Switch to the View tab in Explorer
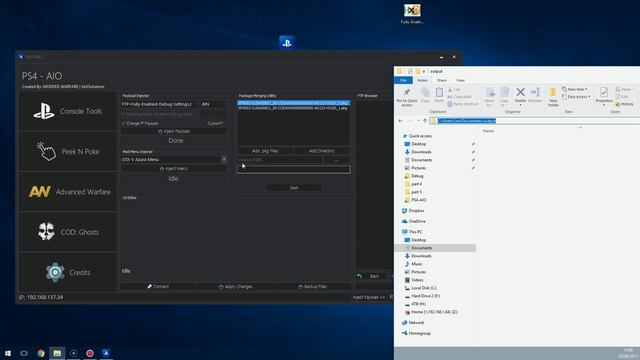640x360 pixels. click(x=460, y=80)
